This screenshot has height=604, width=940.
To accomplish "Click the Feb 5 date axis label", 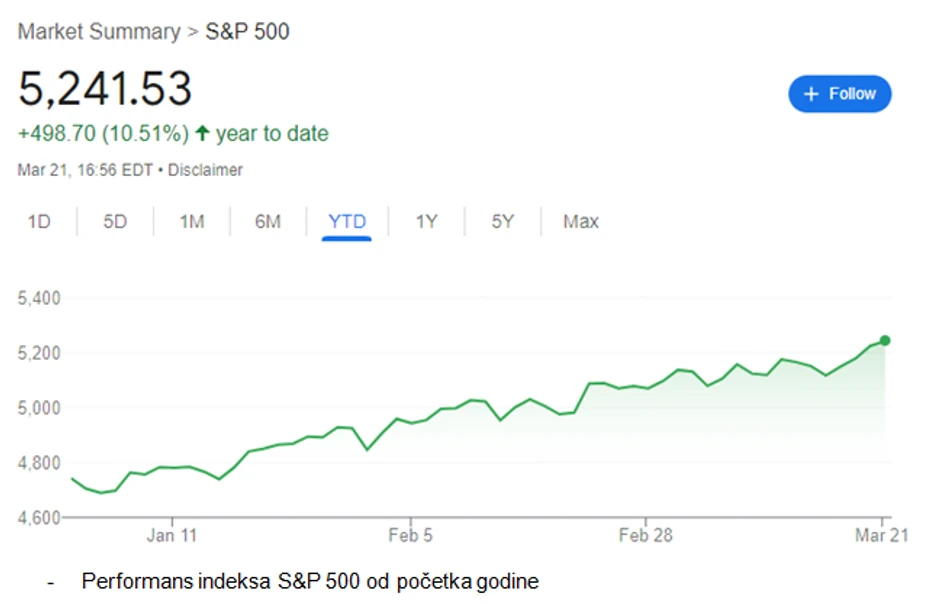I will (410, 536).
